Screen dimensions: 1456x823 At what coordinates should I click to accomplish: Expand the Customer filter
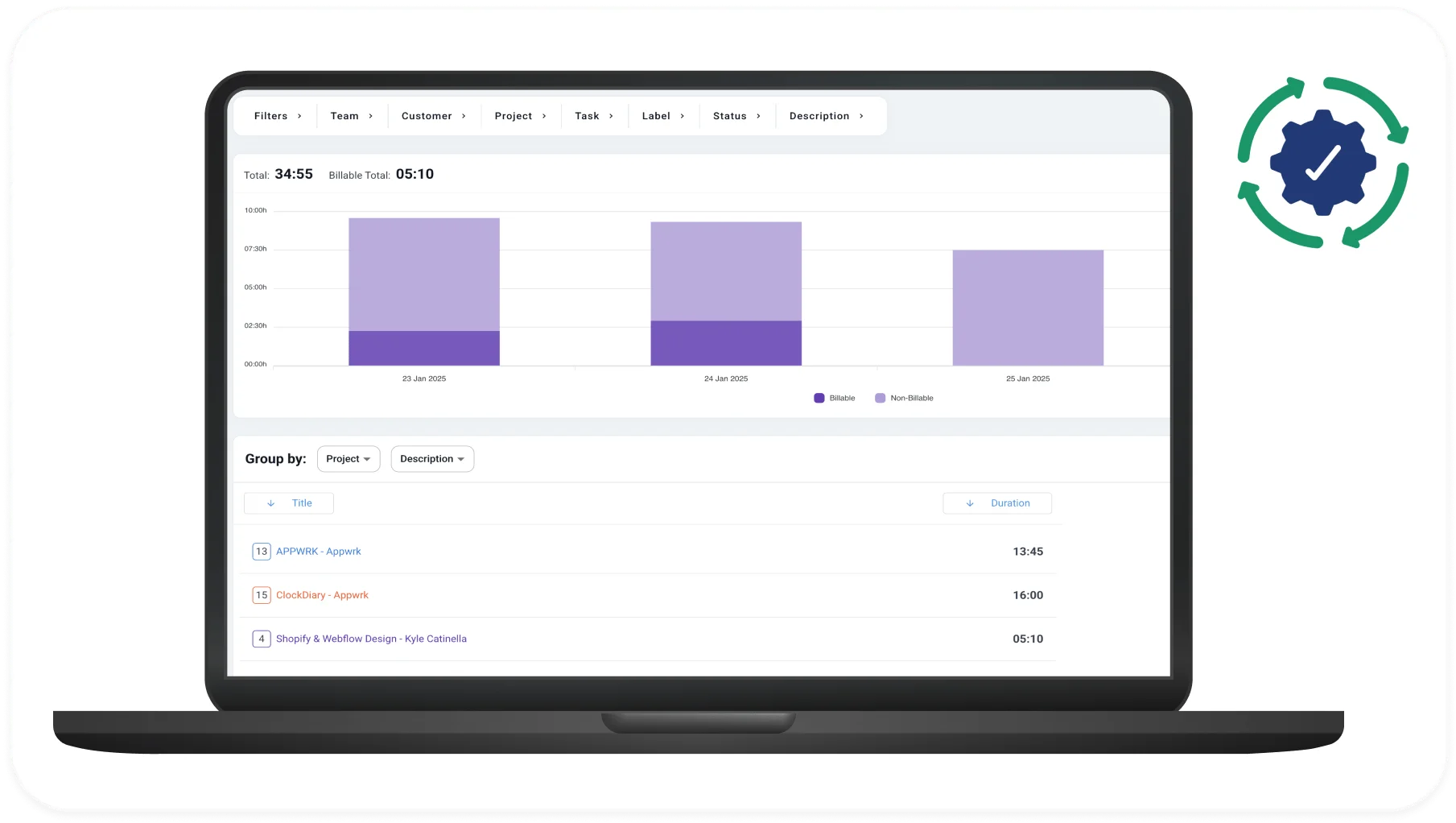click(x=434, y=116)
